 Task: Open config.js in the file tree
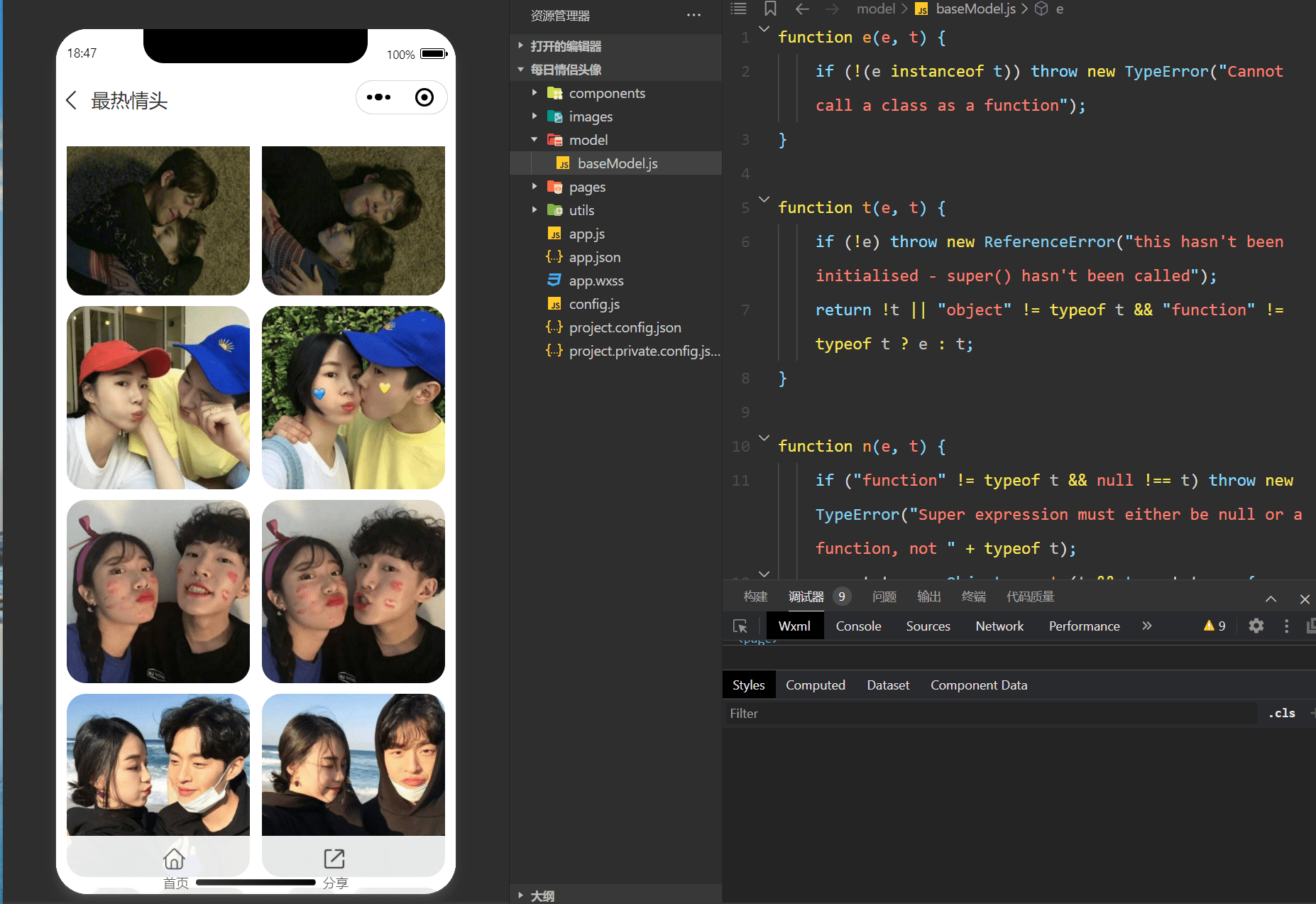coord(594,304)
